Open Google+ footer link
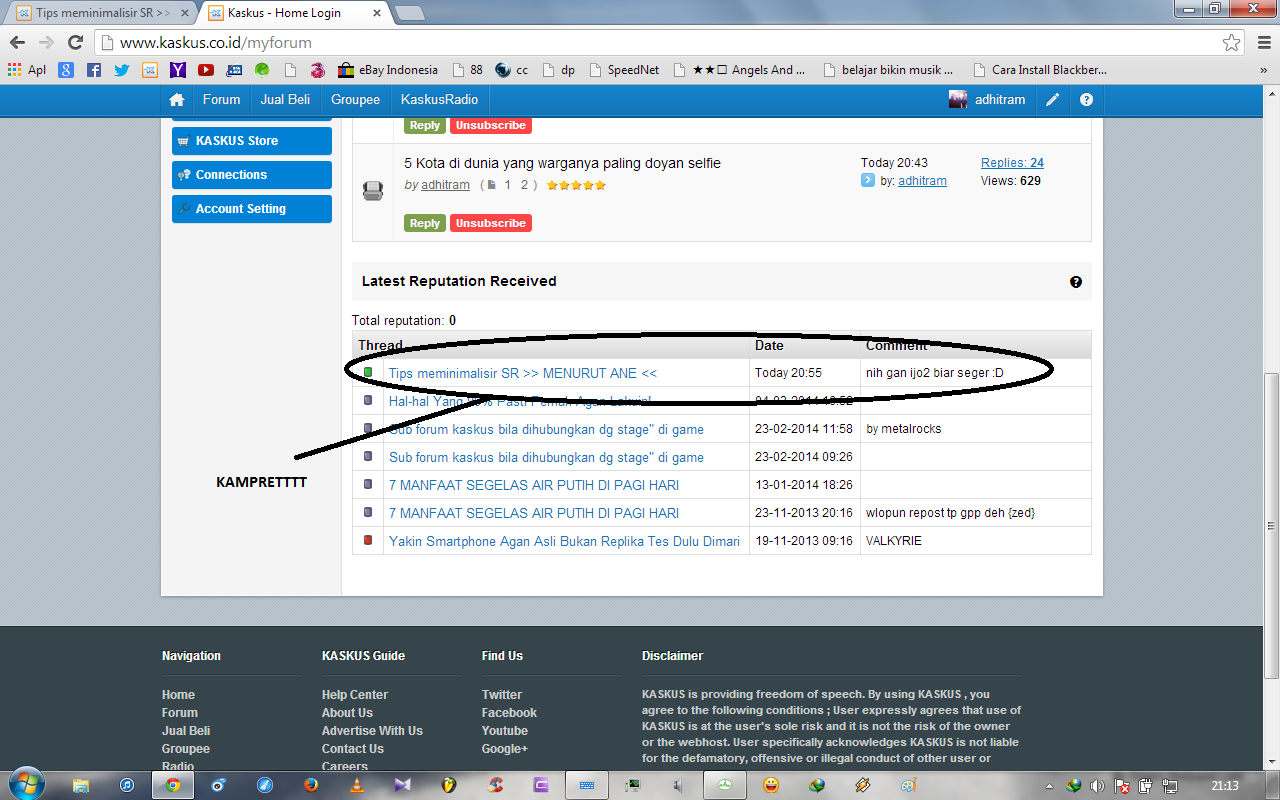 pyautogui.click(x=505, y=749)
